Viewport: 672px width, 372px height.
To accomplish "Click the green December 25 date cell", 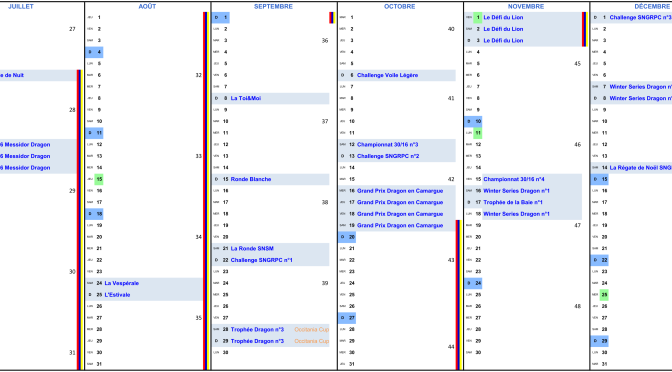I will [x=604, y=295].
